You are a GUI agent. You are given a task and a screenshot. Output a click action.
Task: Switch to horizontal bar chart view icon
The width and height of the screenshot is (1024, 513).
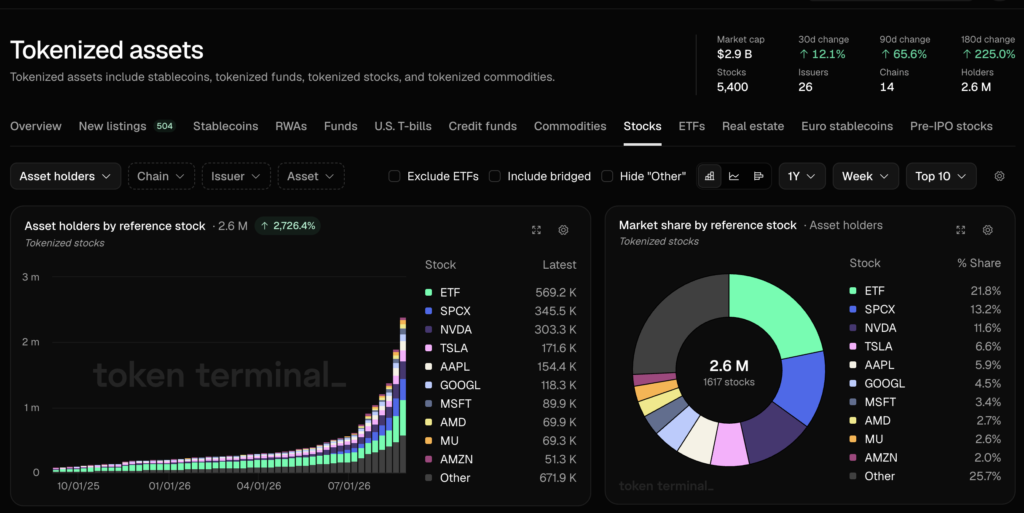click(x=758, y=176)
